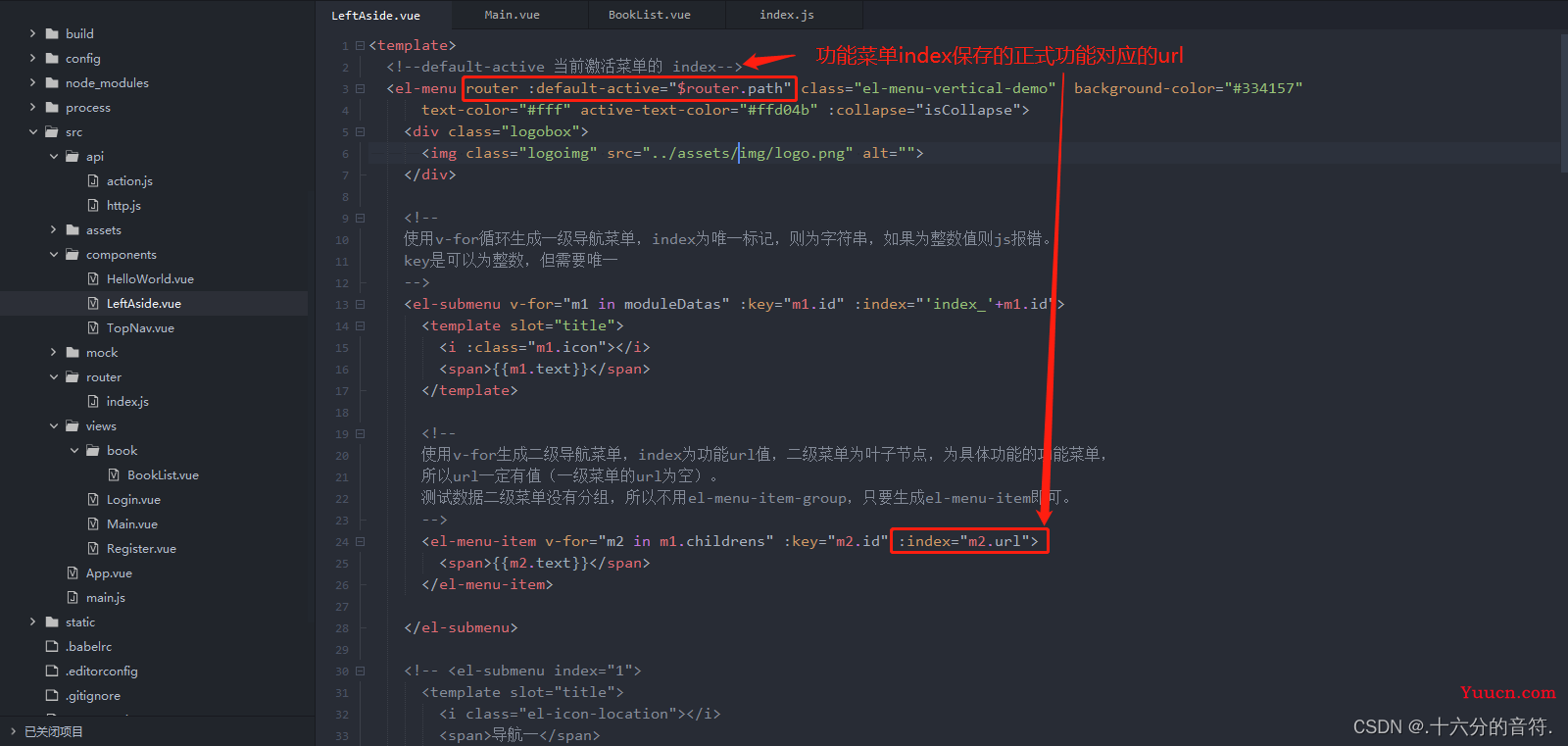
Task: Open App.vue in the file tree
Action: [x=109, y=572]
